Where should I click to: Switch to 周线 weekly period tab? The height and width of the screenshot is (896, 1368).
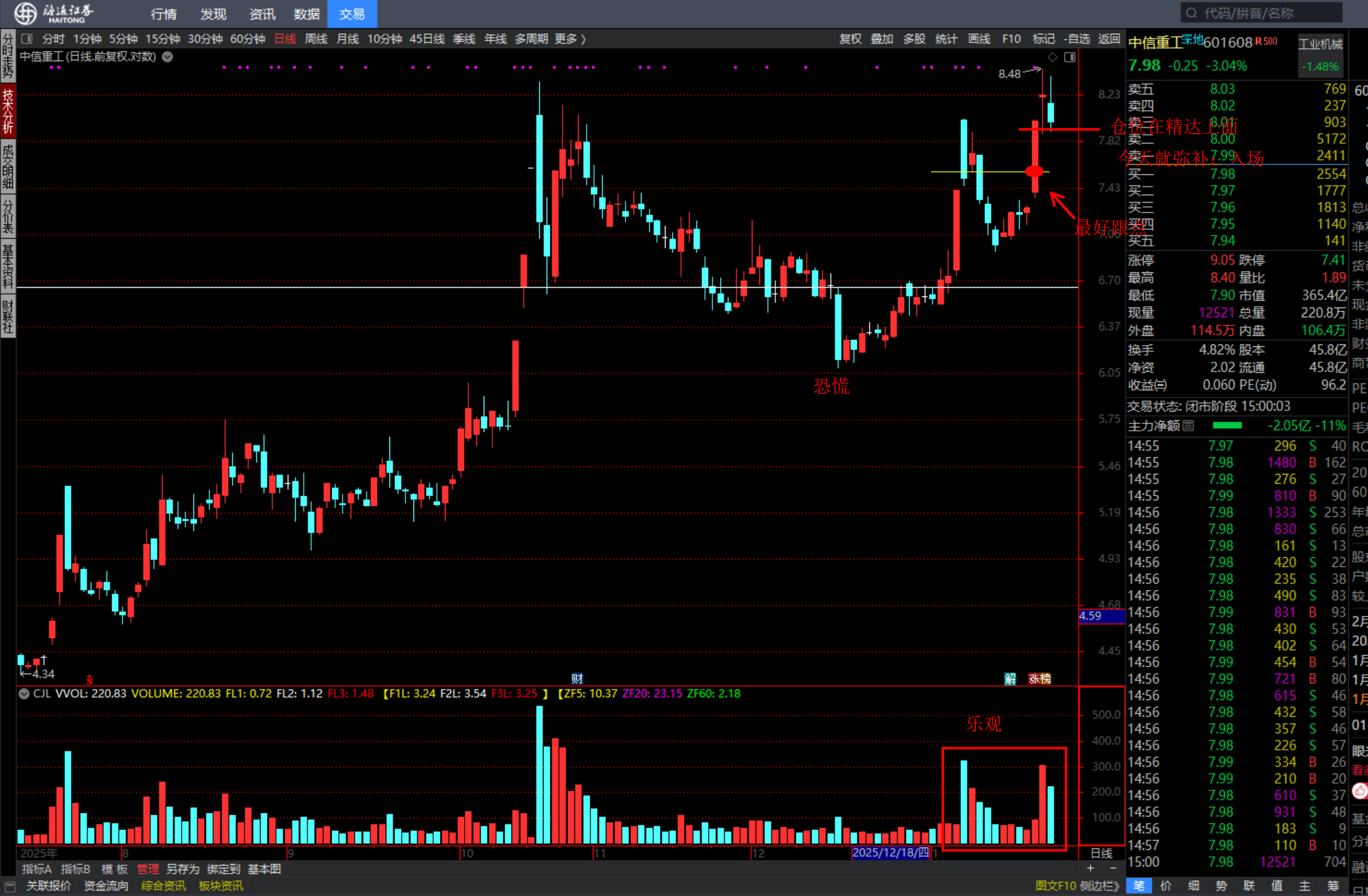click(316, 39)
